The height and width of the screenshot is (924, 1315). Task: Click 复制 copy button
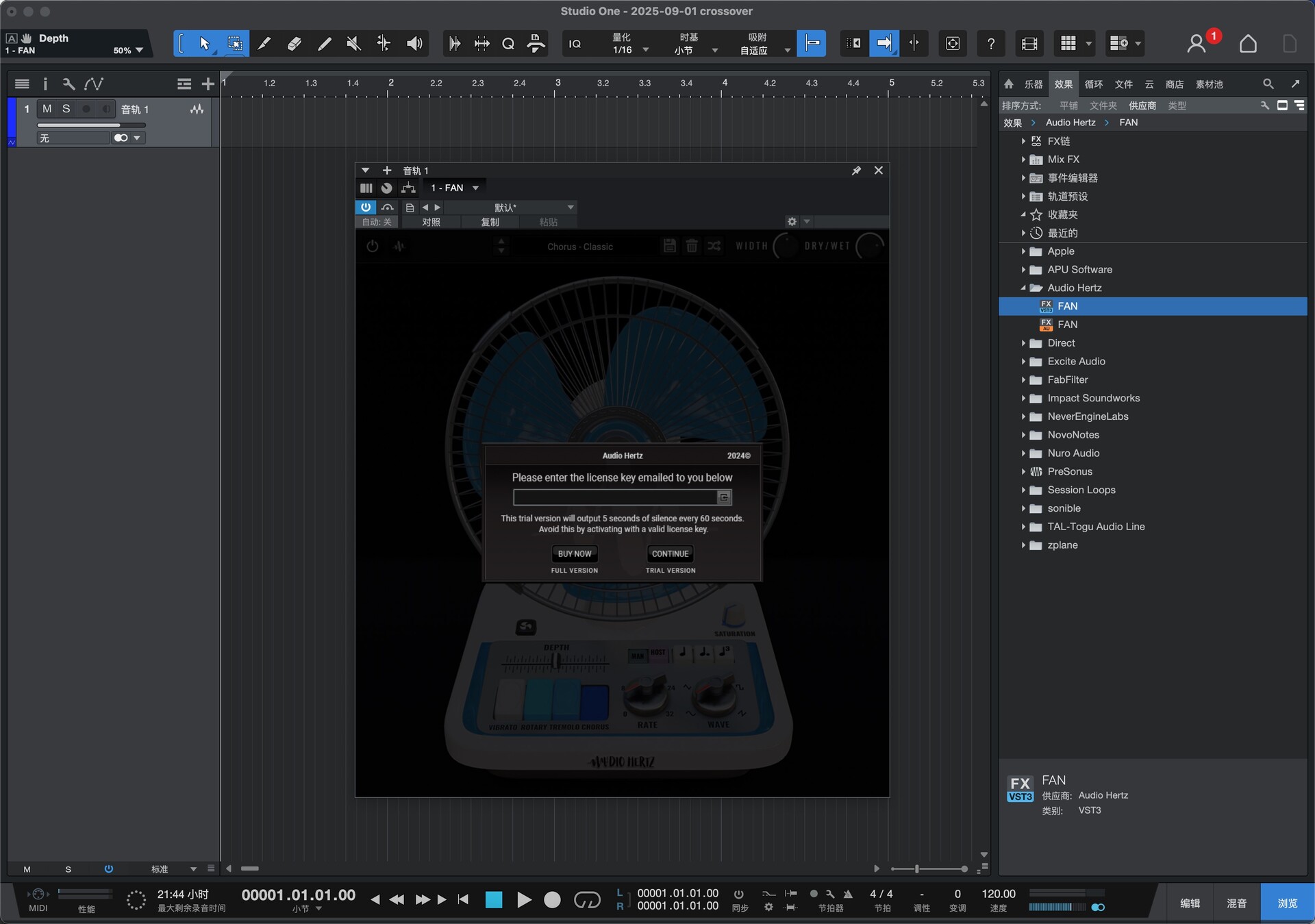pos(490,222)
